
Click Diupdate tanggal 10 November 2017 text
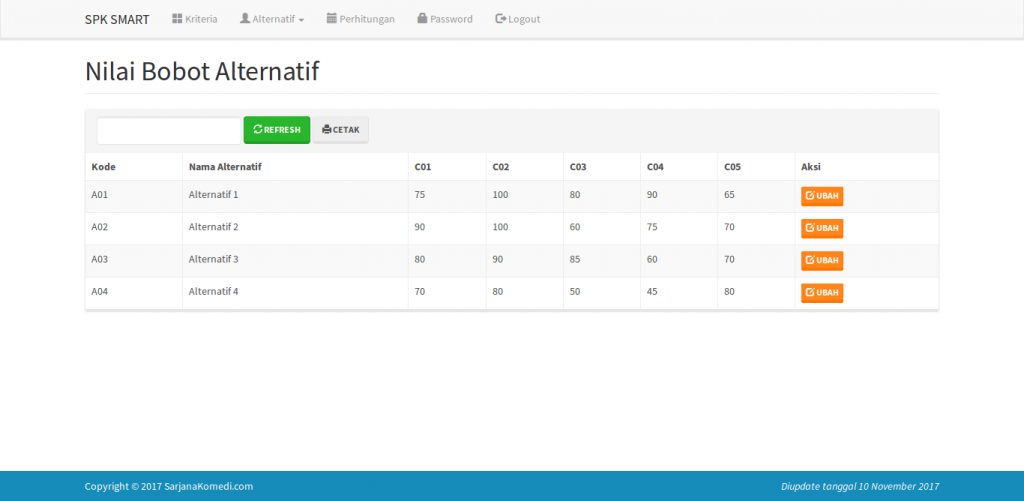pyautogui.click(x=860, y=486)
